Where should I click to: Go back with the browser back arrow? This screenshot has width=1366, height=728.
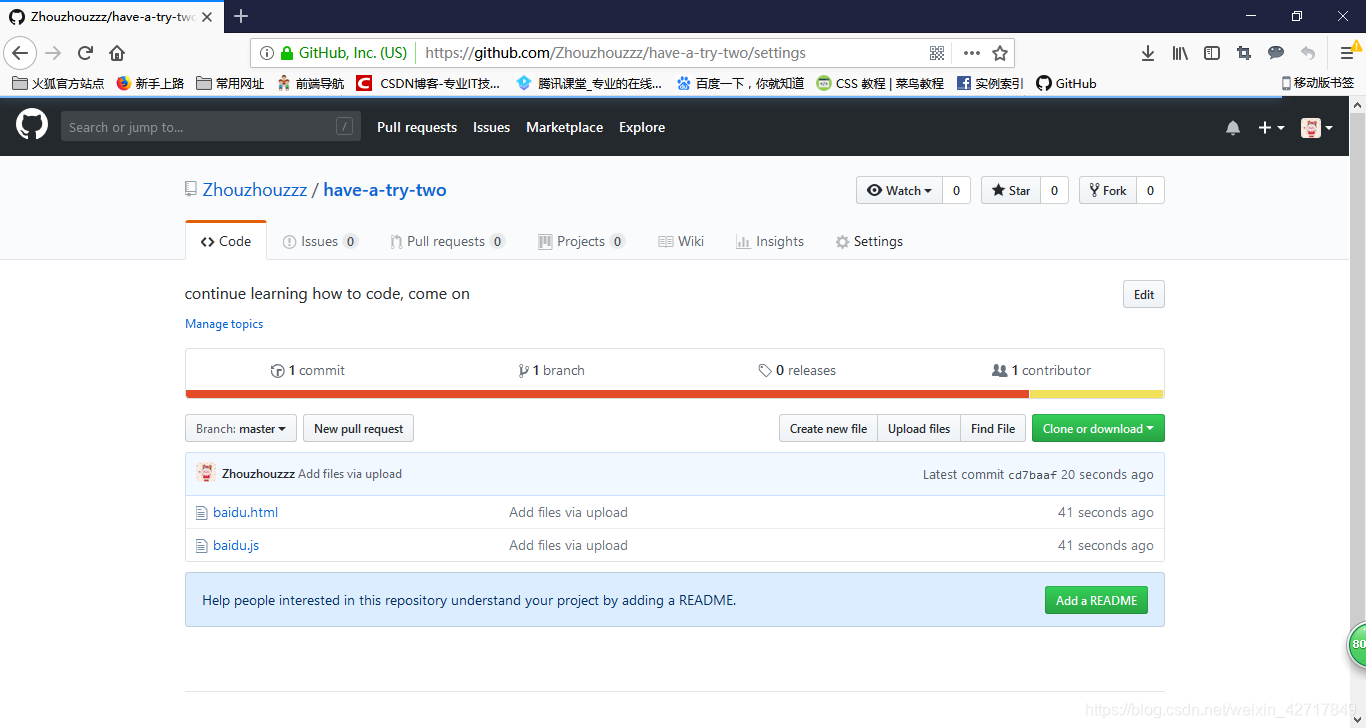point(20,53)
